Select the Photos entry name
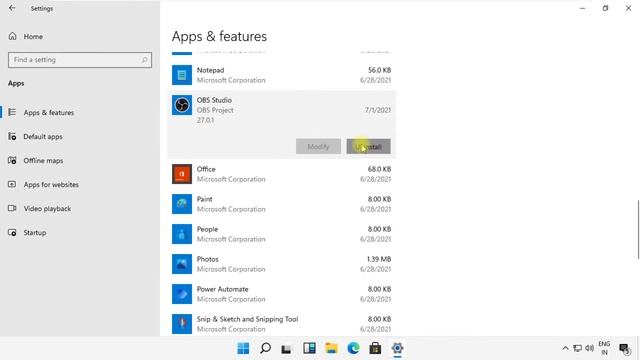640x360 pixels. [207, 259]
